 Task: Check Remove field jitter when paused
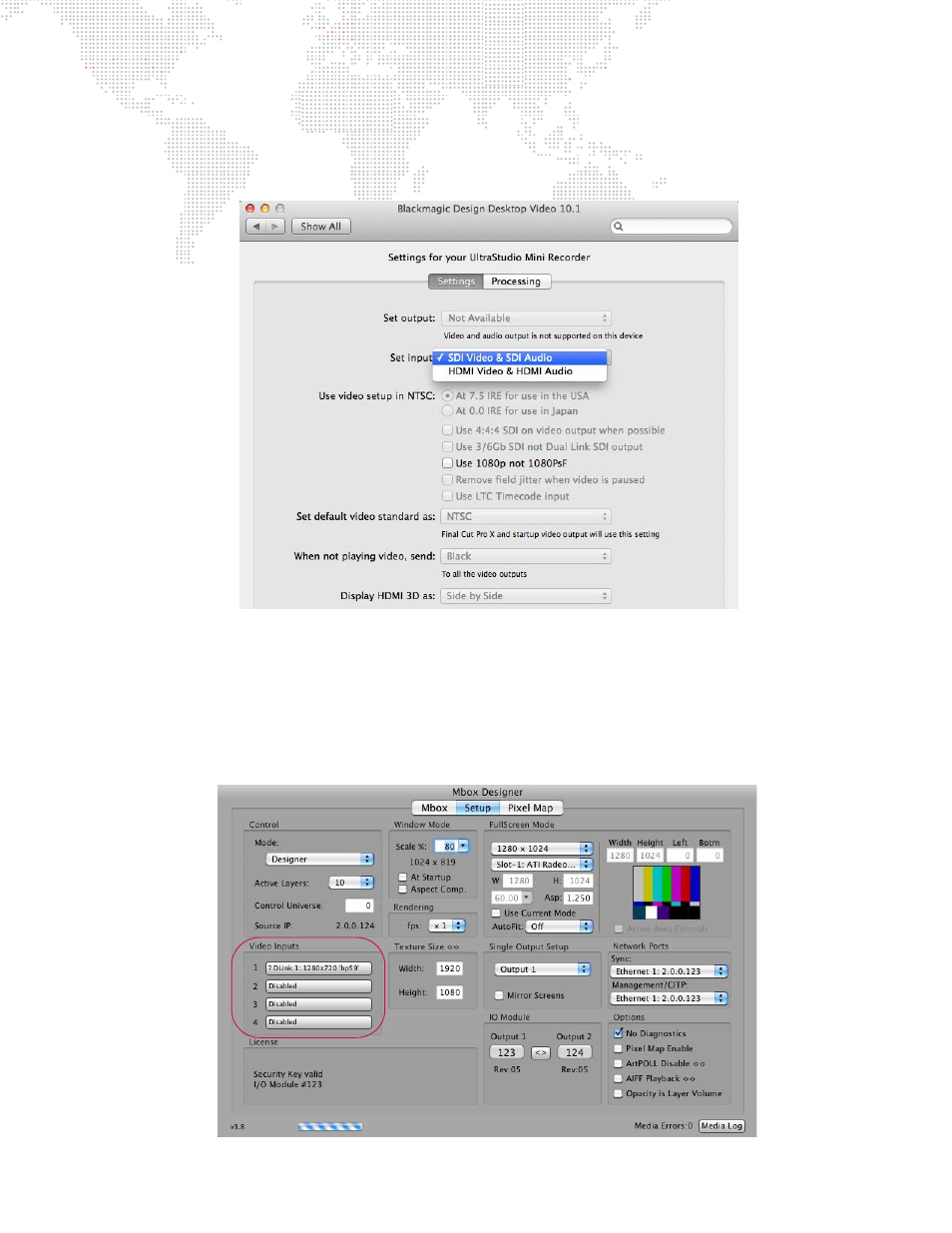(x=448, y=479)
